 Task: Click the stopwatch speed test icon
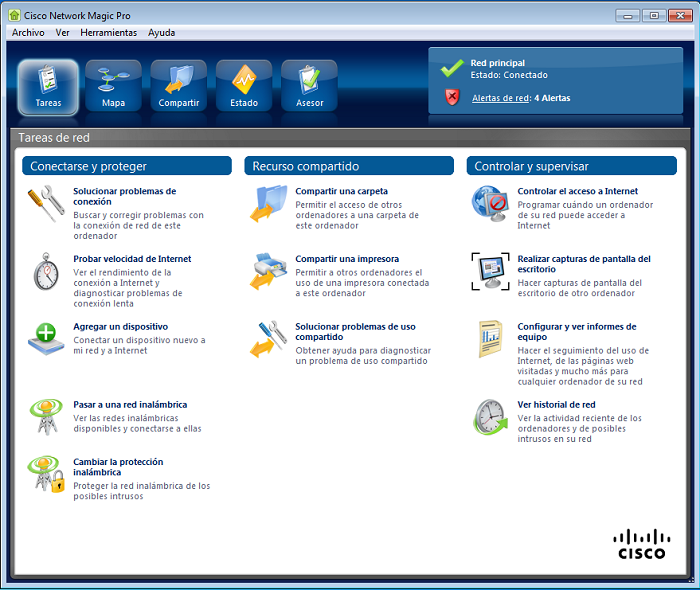46,271
